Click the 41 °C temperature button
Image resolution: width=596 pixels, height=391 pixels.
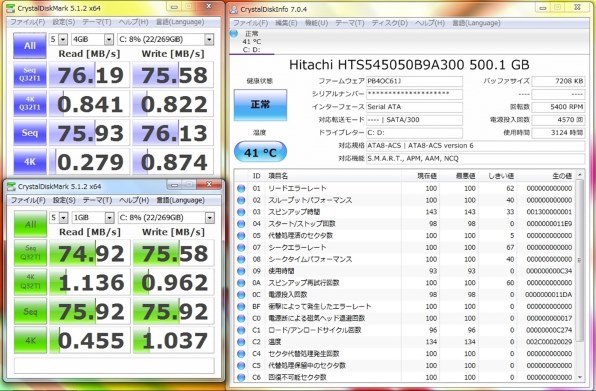(260, 152)
